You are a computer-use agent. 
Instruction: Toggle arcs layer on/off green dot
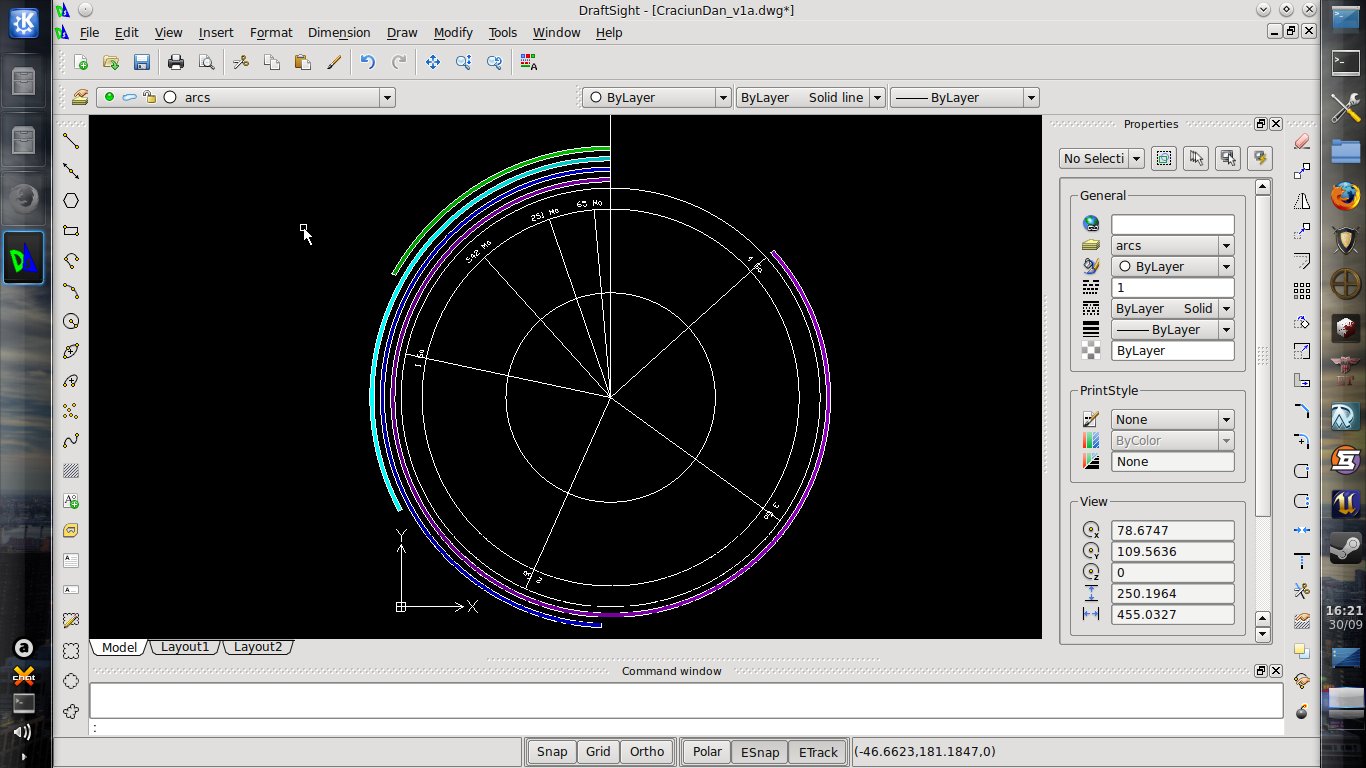[x=109, y=97]
